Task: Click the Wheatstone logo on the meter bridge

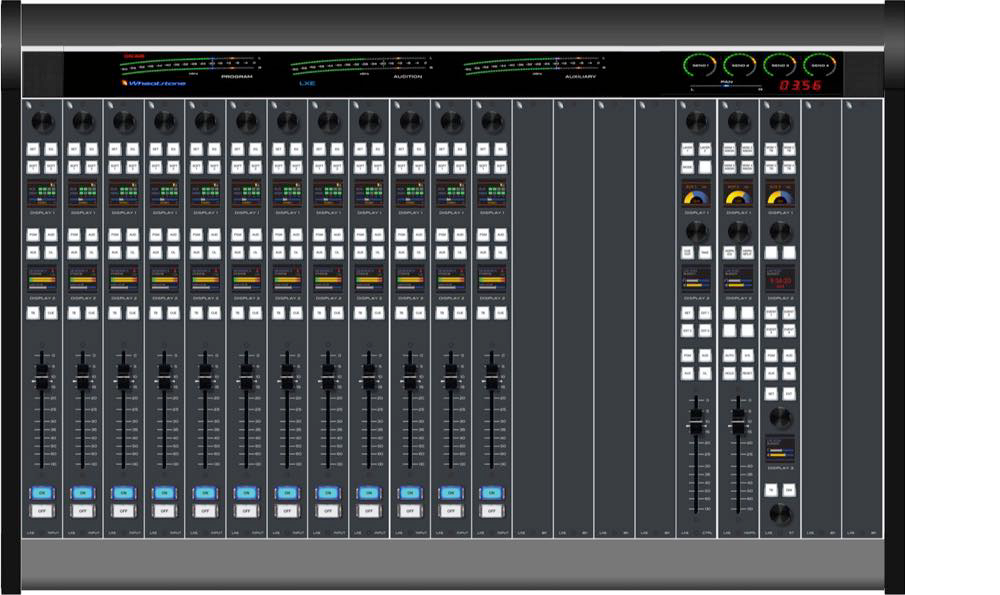Action: tap(154, 83)
